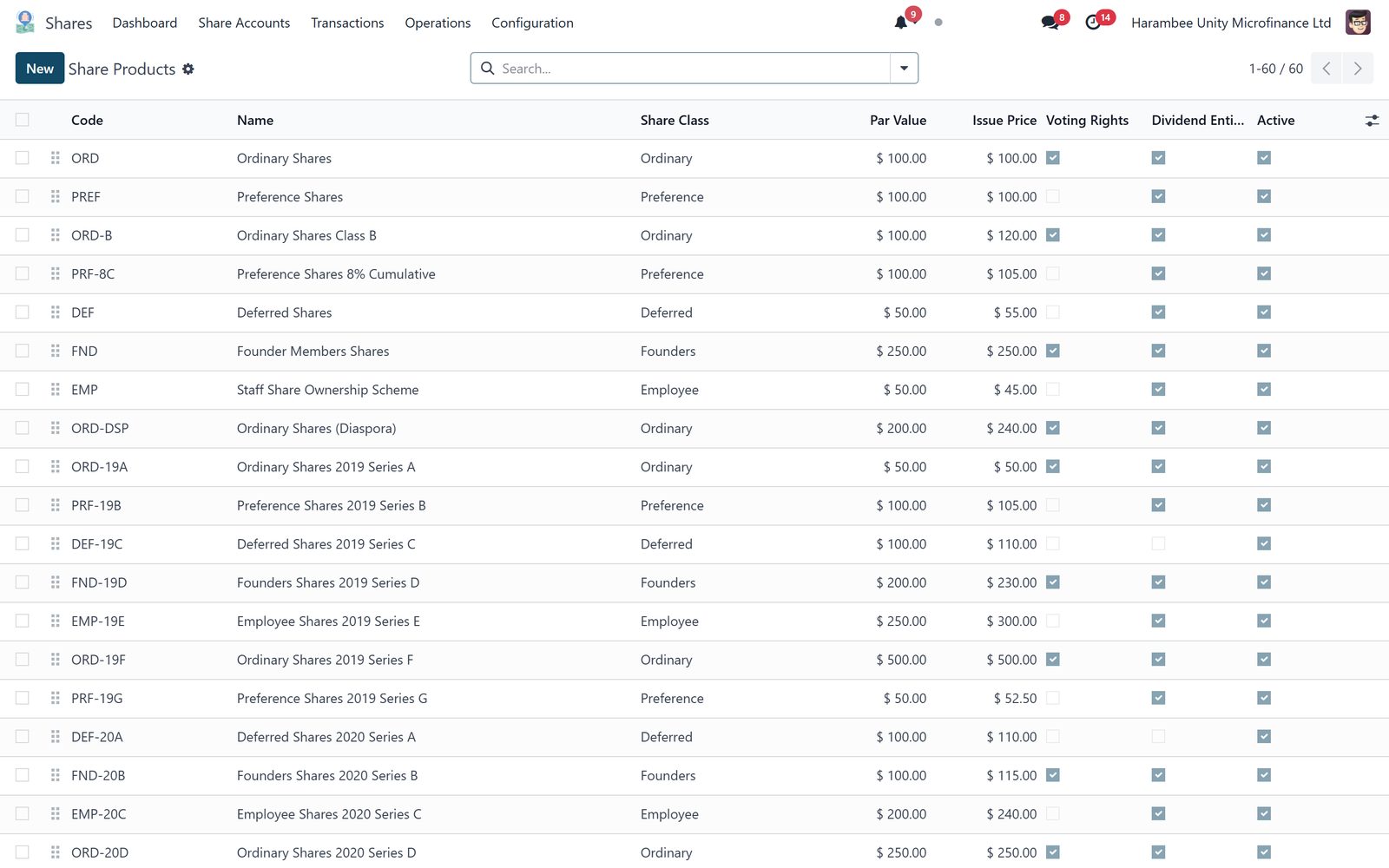
Task: Click the user avatar picture
Action: (x=1358, y=23)
